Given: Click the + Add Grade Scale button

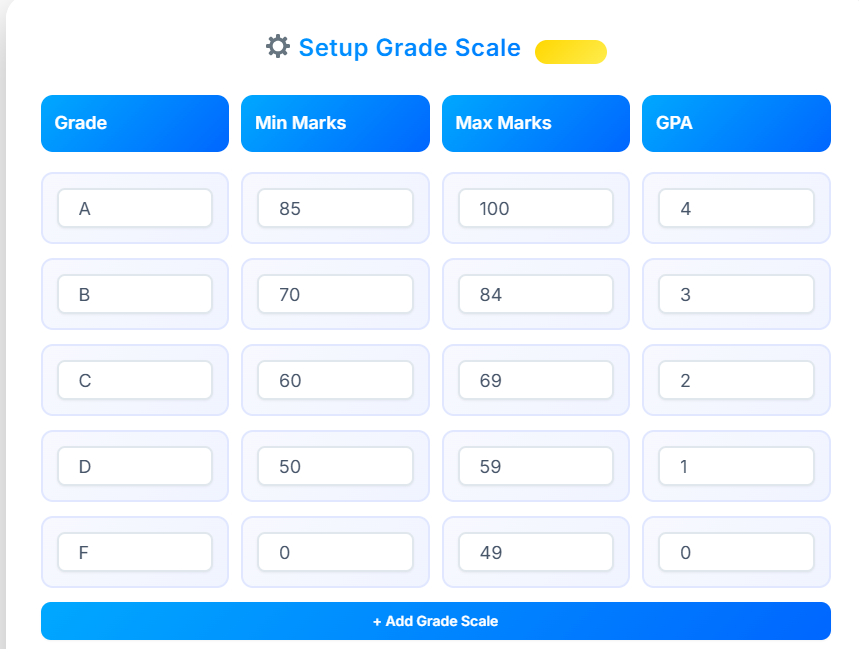Looking at the screenshot, I should [434, 621].
